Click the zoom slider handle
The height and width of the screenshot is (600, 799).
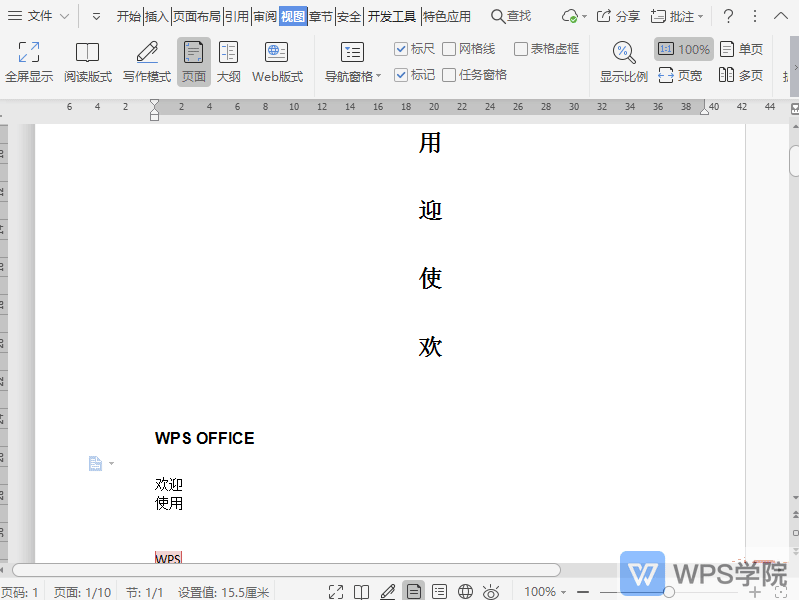pyautogui.click(x=669, y=592)
